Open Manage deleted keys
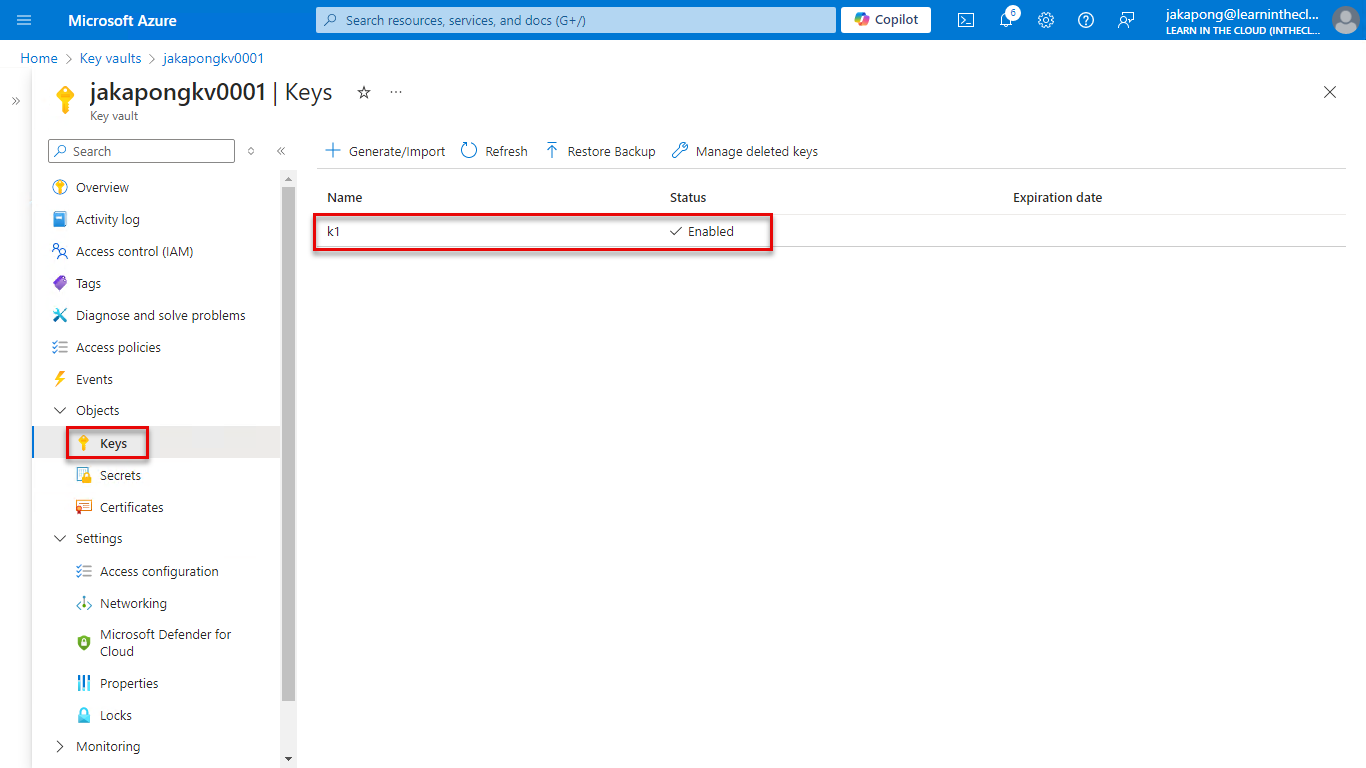This screenshot has height=768, width=1366. coord(745,151)
